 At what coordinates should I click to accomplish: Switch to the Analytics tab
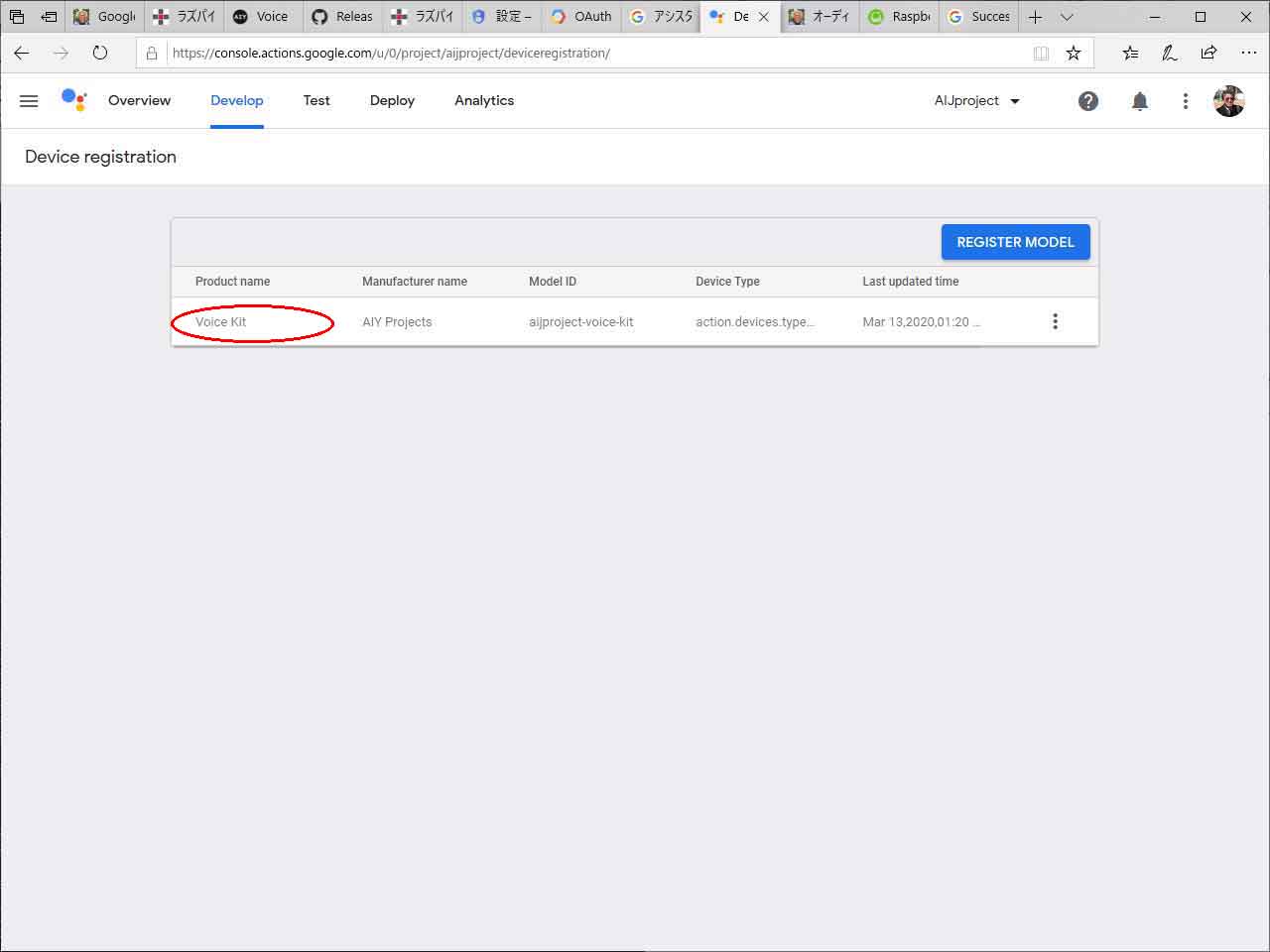484,100
